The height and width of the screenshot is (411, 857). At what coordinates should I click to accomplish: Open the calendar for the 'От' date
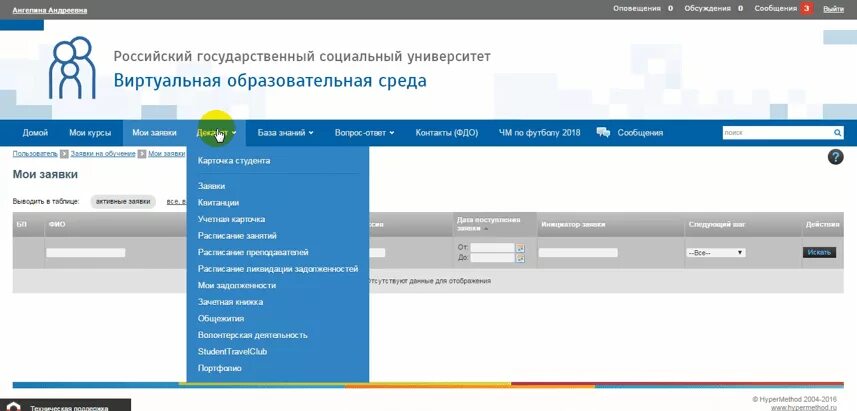(x=520, y=248)
